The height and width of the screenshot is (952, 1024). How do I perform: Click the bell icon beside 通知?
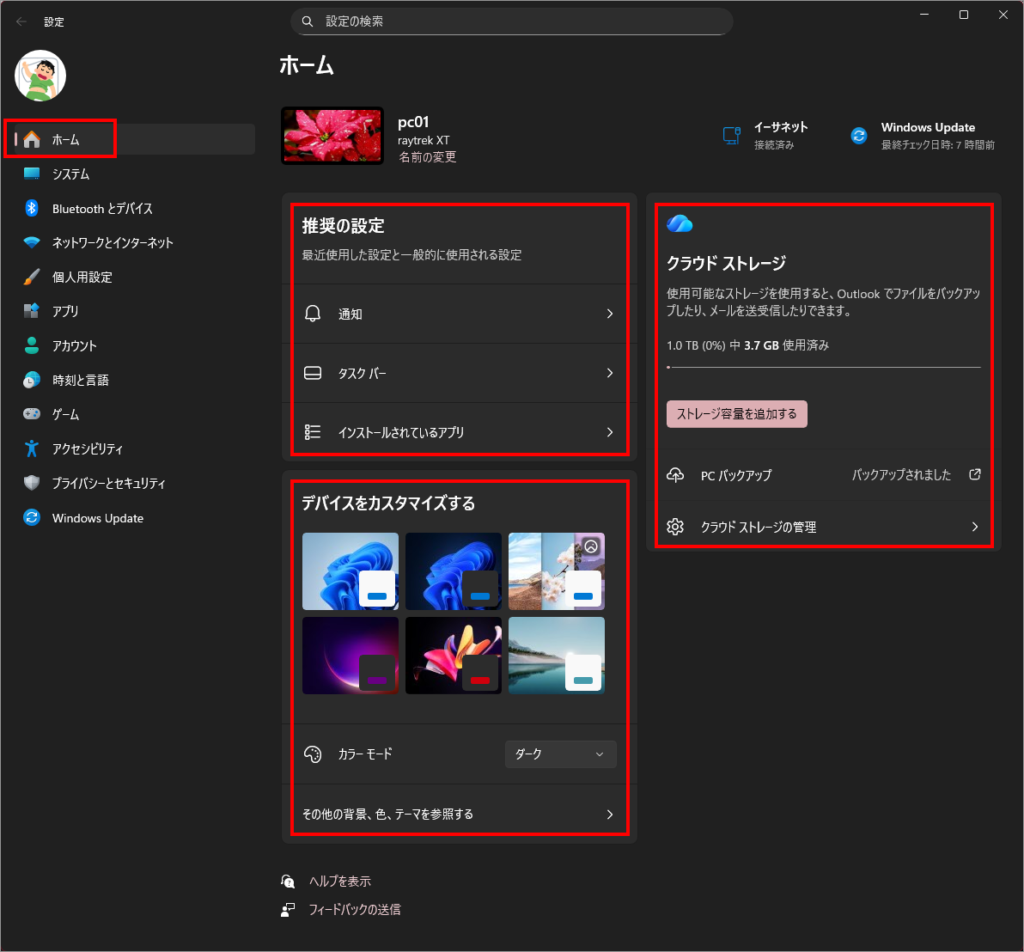313,314
